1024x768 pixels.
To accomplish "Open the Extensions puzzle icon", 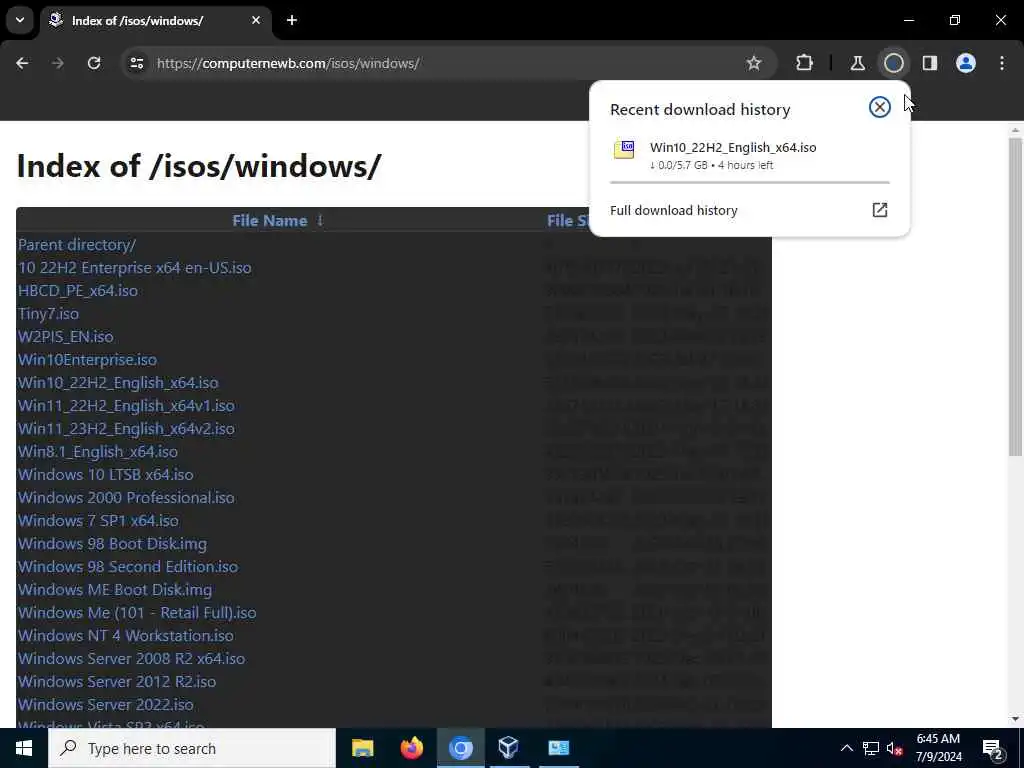I will pos(805,63).
